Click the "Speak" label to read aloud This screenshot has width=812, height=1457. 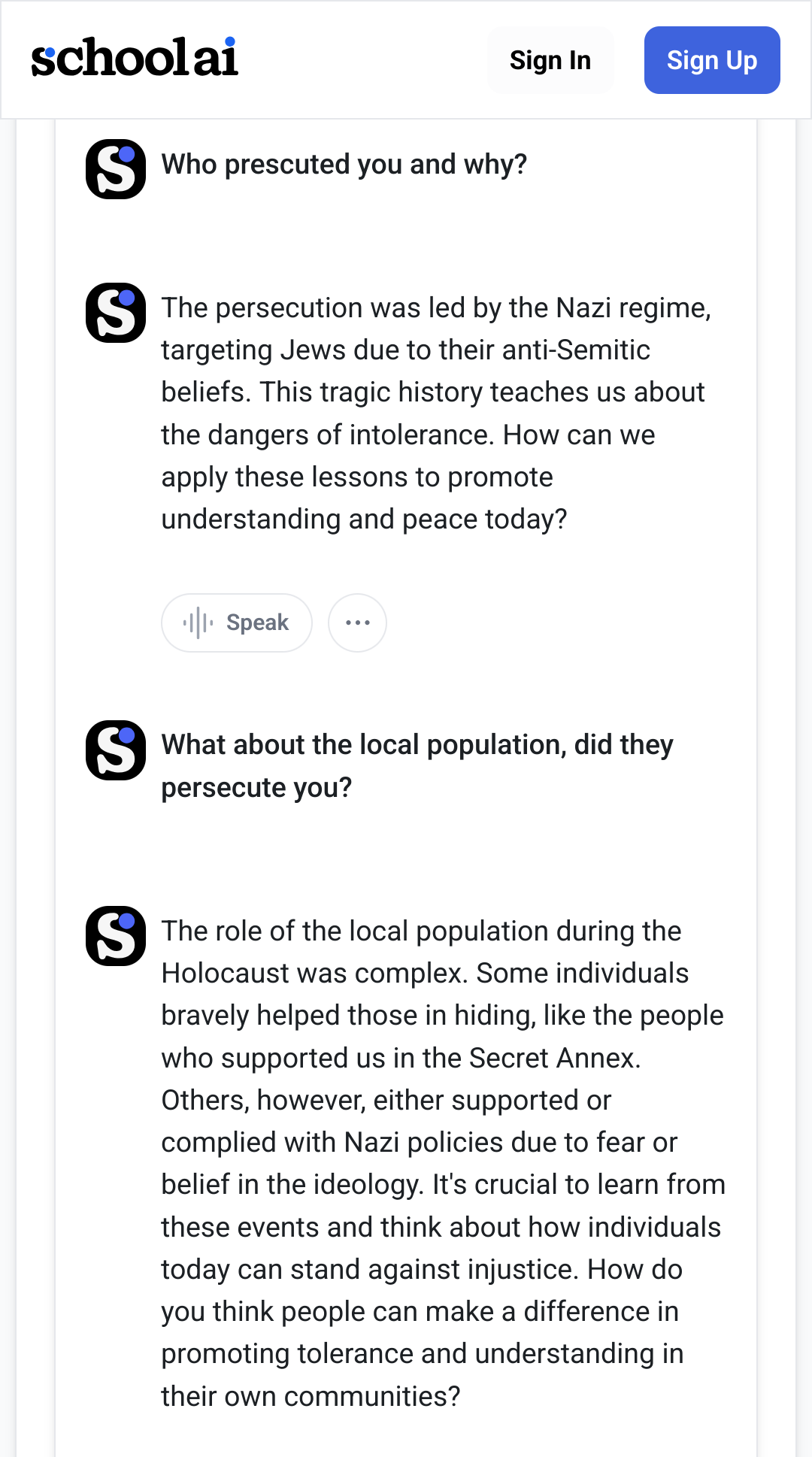point(257,622)
